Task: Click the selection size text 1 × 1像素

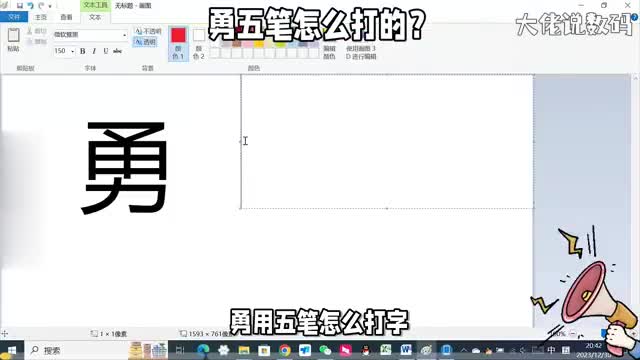Action: [113, 334]
